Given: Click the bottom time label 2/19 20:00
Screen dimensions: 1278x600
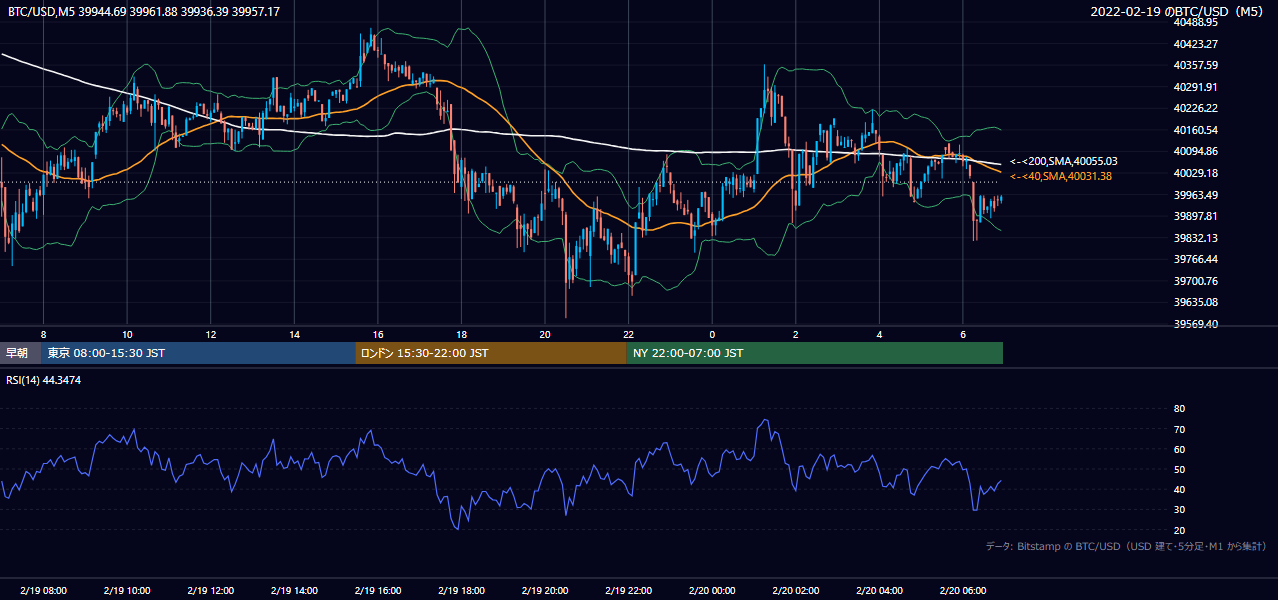Looking at the screenshot, I should pos(544,591).
